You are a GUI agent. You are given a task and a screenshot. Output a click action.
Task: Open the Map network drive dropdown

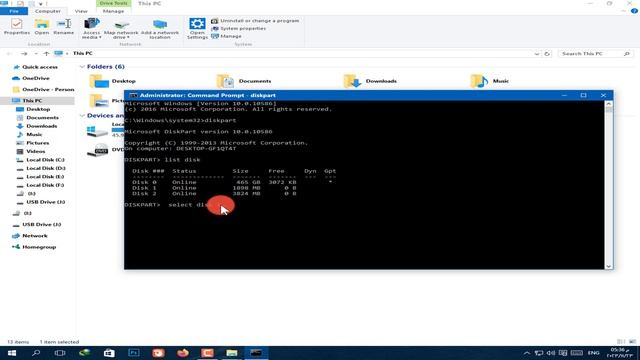click(121, 29)
